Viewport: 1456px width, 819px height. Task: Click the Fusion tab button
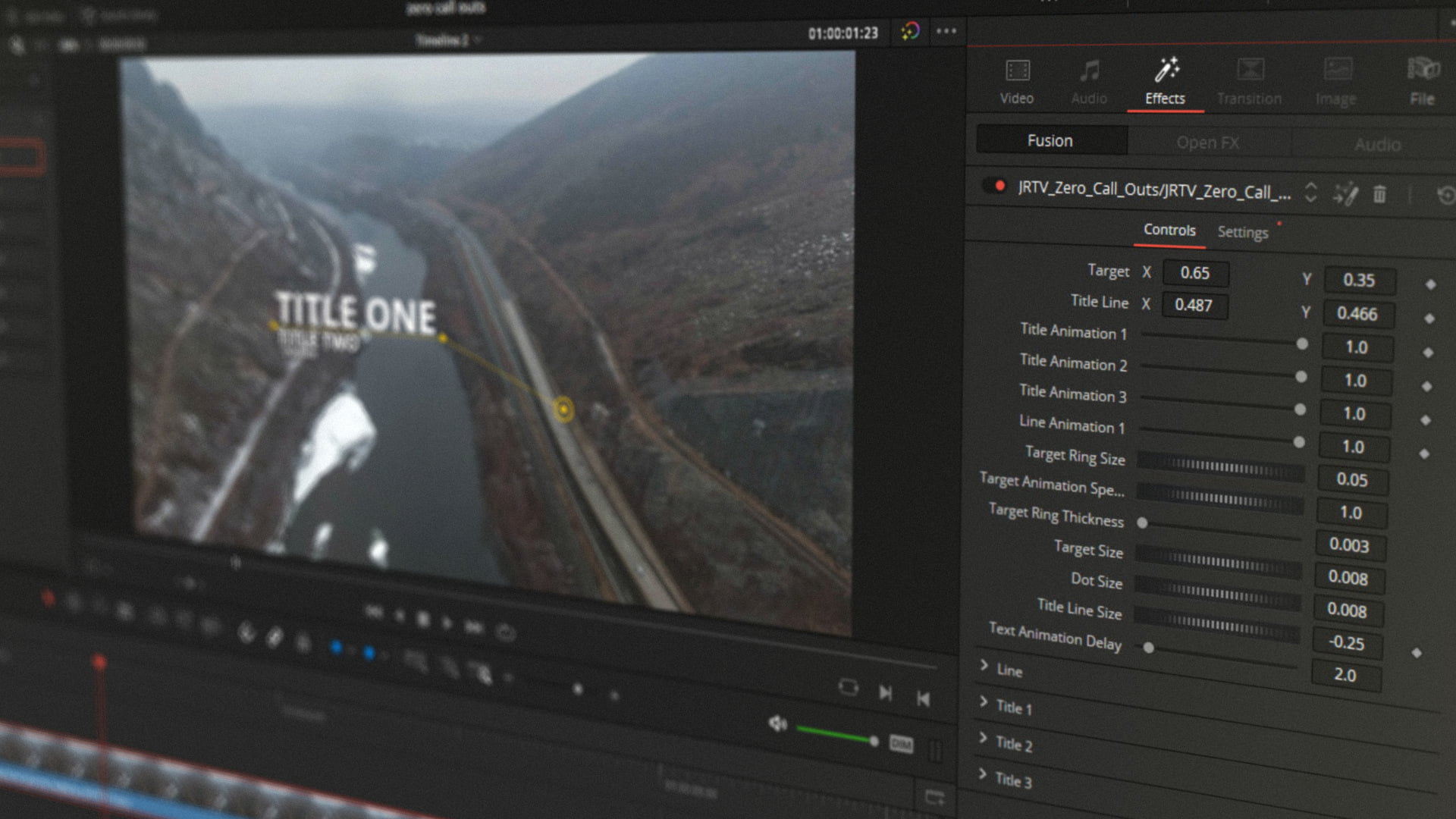(x=1050, y=140)
